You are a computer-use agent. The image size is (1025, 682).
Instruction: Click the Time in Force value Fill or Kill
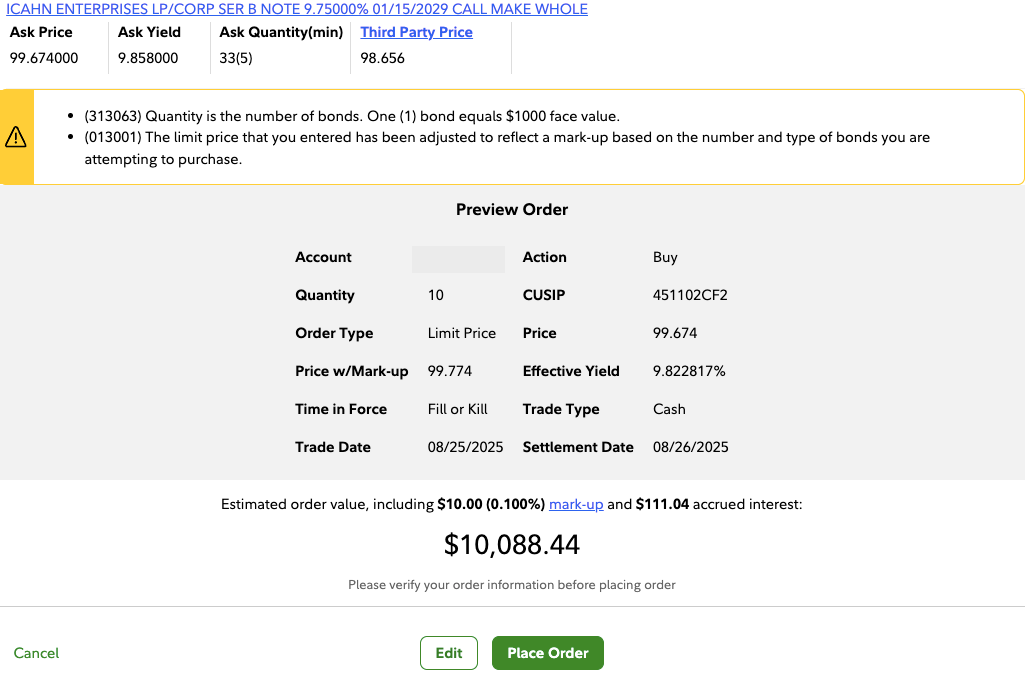pos(458,409)
